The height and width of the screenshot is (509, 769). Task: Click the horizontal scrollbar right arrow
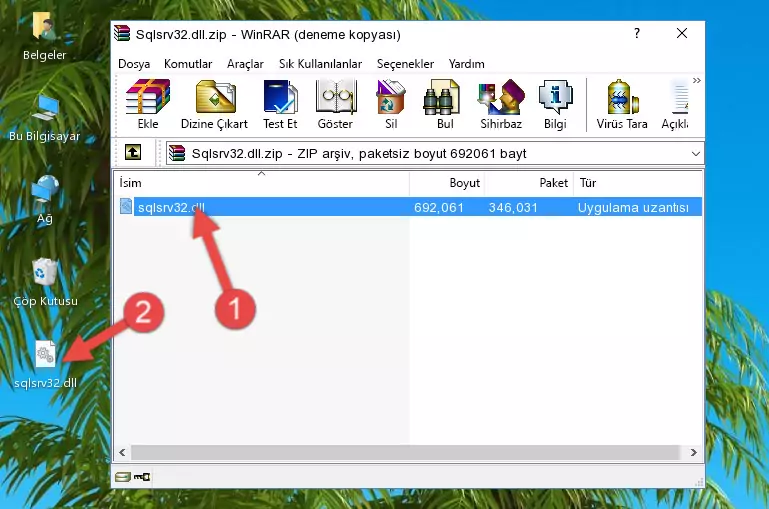point(693,452)
